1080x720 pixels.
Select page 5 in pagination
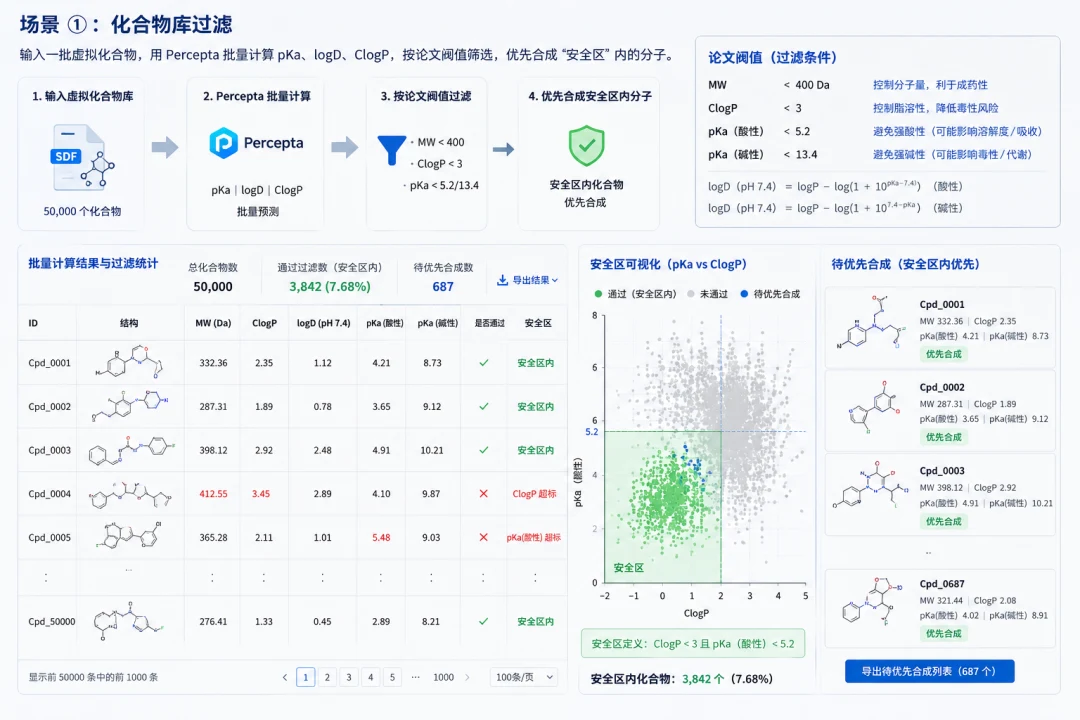(392, 677)
